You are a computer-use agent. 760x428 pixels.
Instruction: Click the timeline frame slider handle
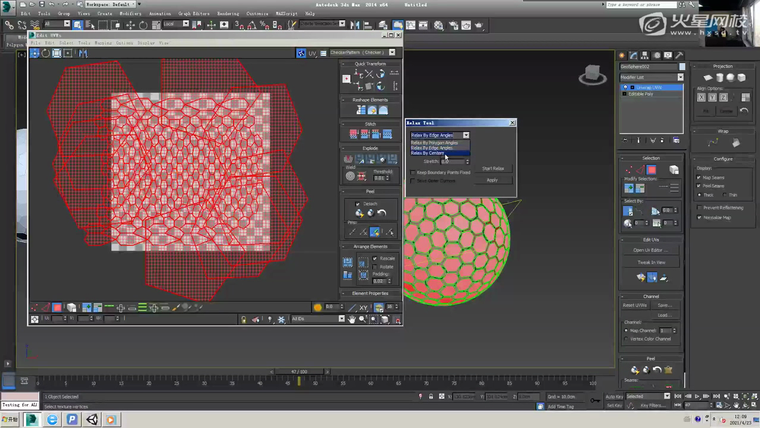click(x=298, y=371)
